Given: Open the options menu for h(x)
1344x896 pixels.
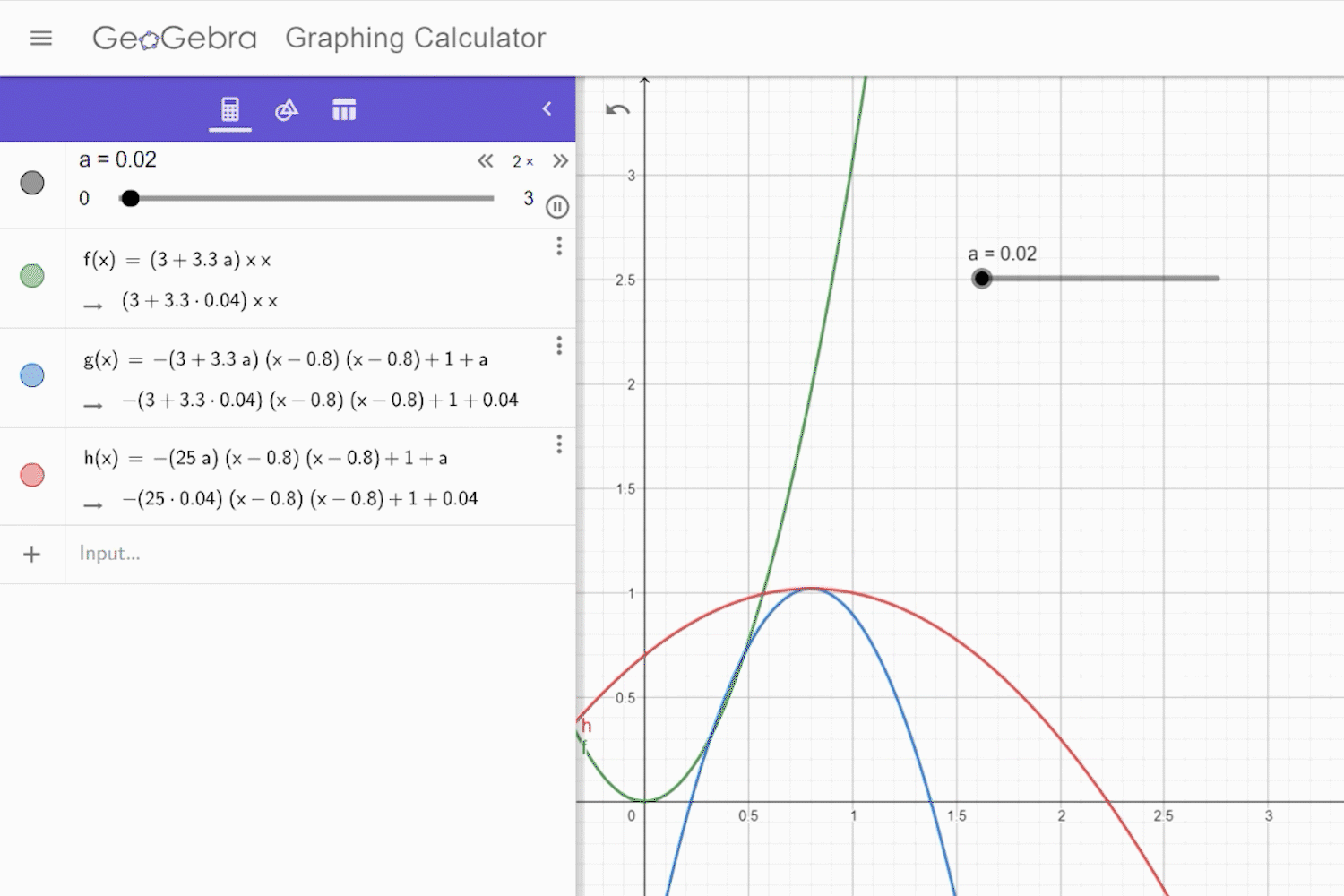Looking at the screenshot, I should pos(559,444).
